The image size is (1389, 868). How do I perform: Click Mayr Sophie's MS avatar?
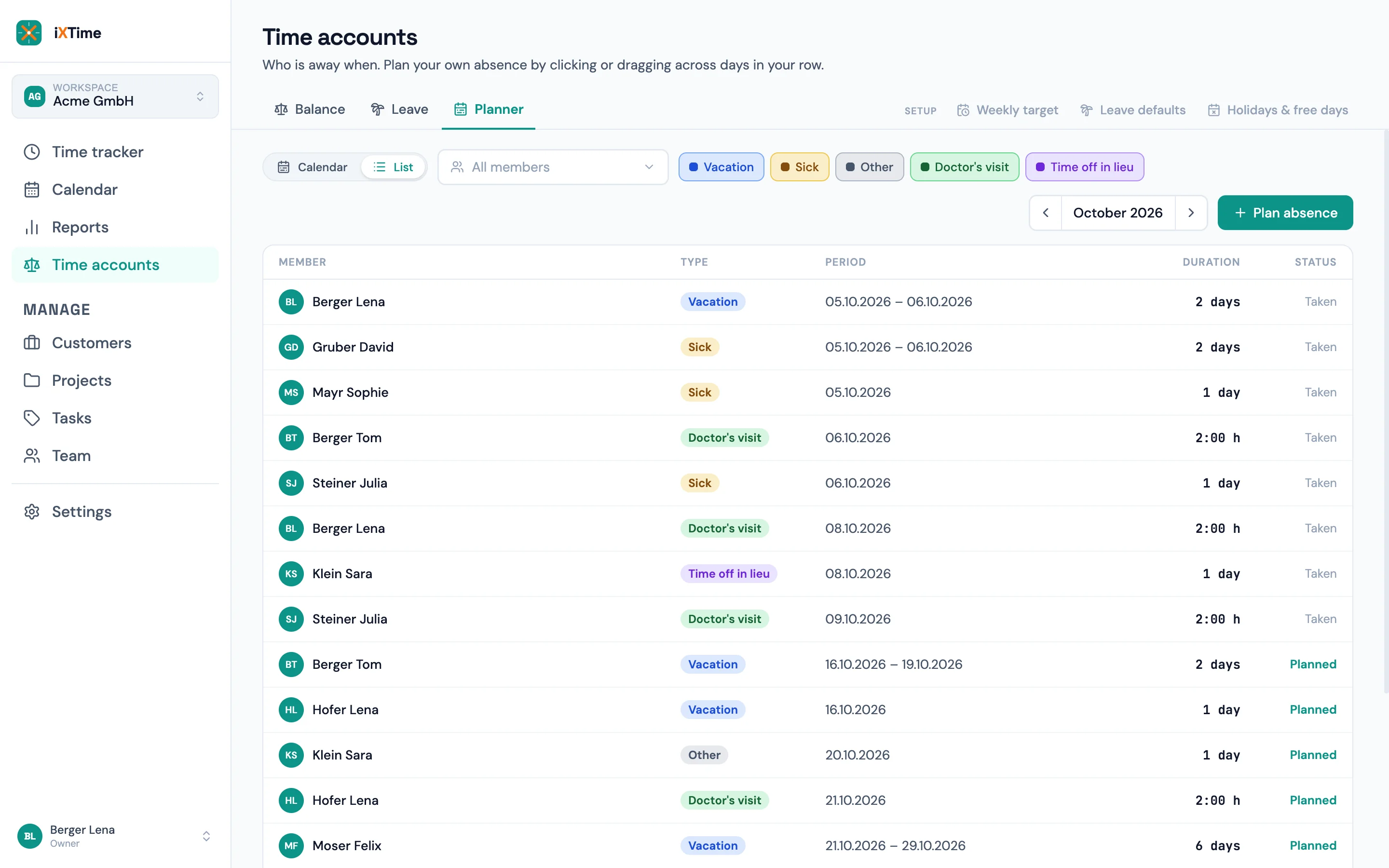291,393
